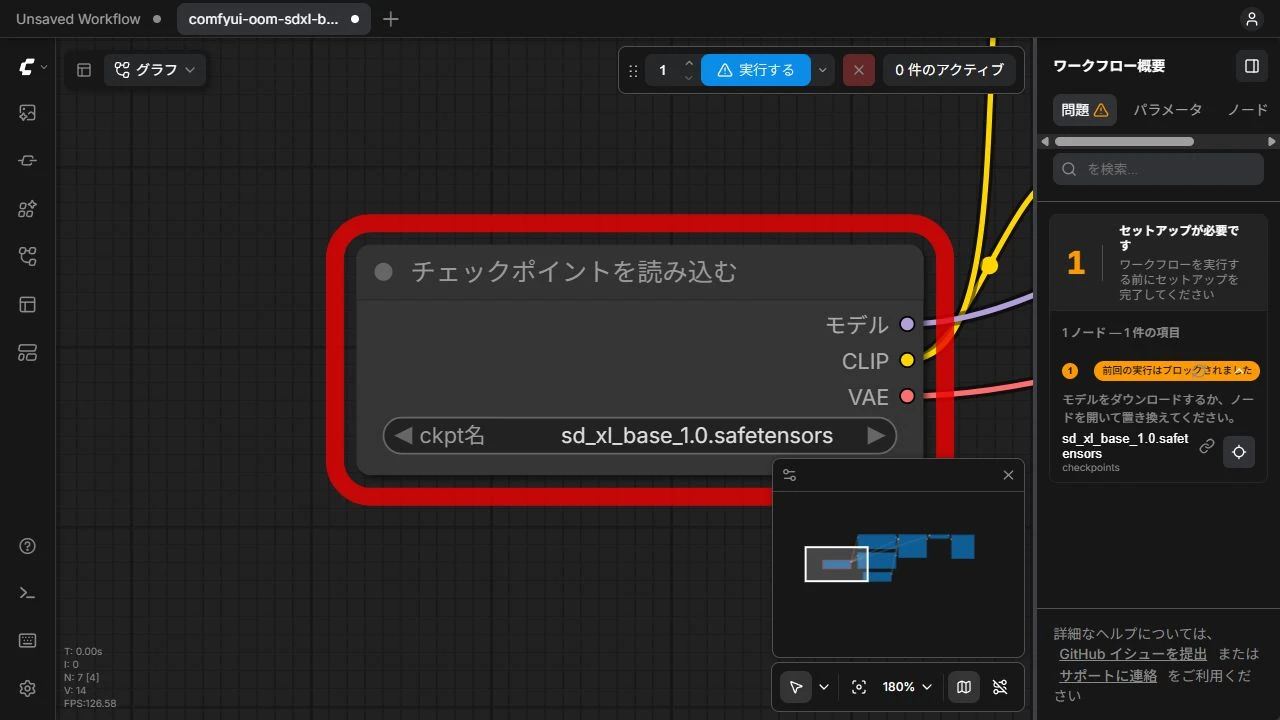Click the layout icon beside グラフ

84,70
